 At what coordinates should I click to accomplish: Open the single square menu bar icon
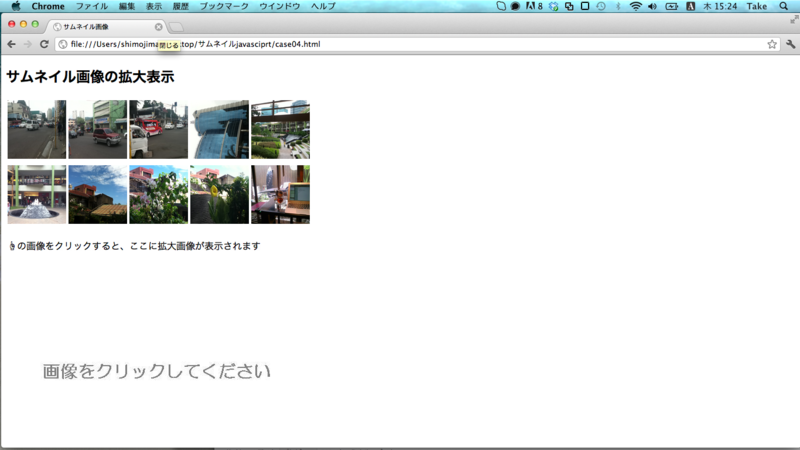[x=585, y=6]
